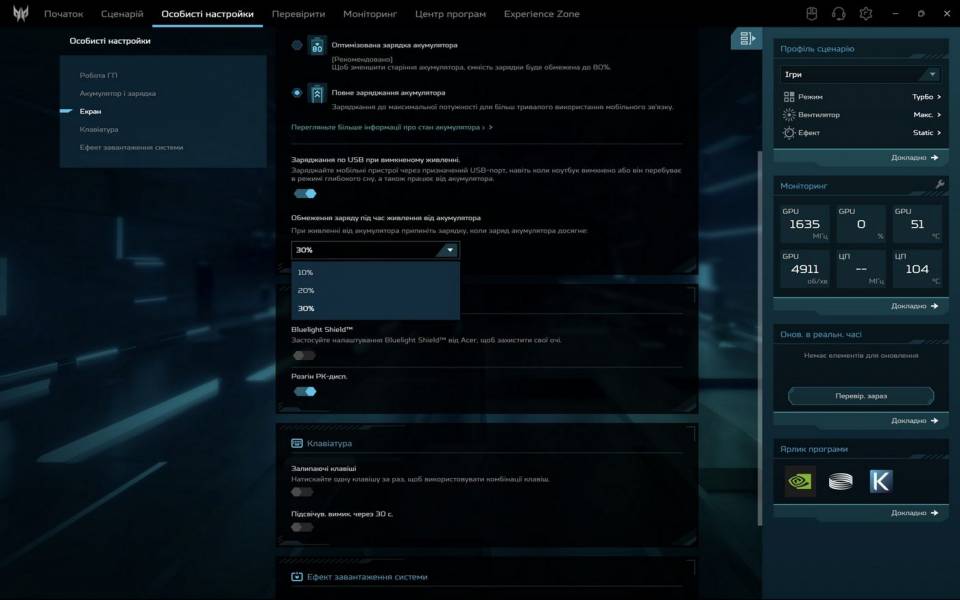Open the battery status information link

tap(390, 128)
